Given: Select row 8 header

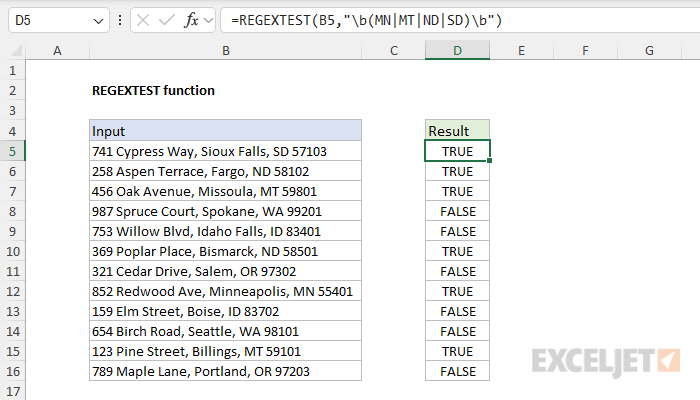Looking at the screenshot, I should click(x=12, y=212).
